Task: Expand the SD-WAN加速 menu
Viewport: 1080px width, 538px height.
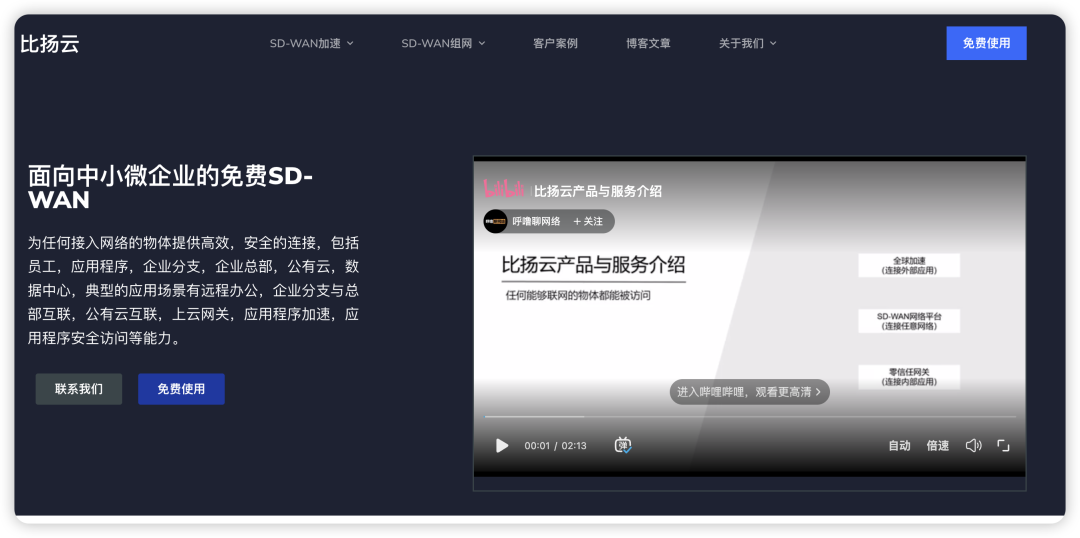Action: tap(311, 43)
